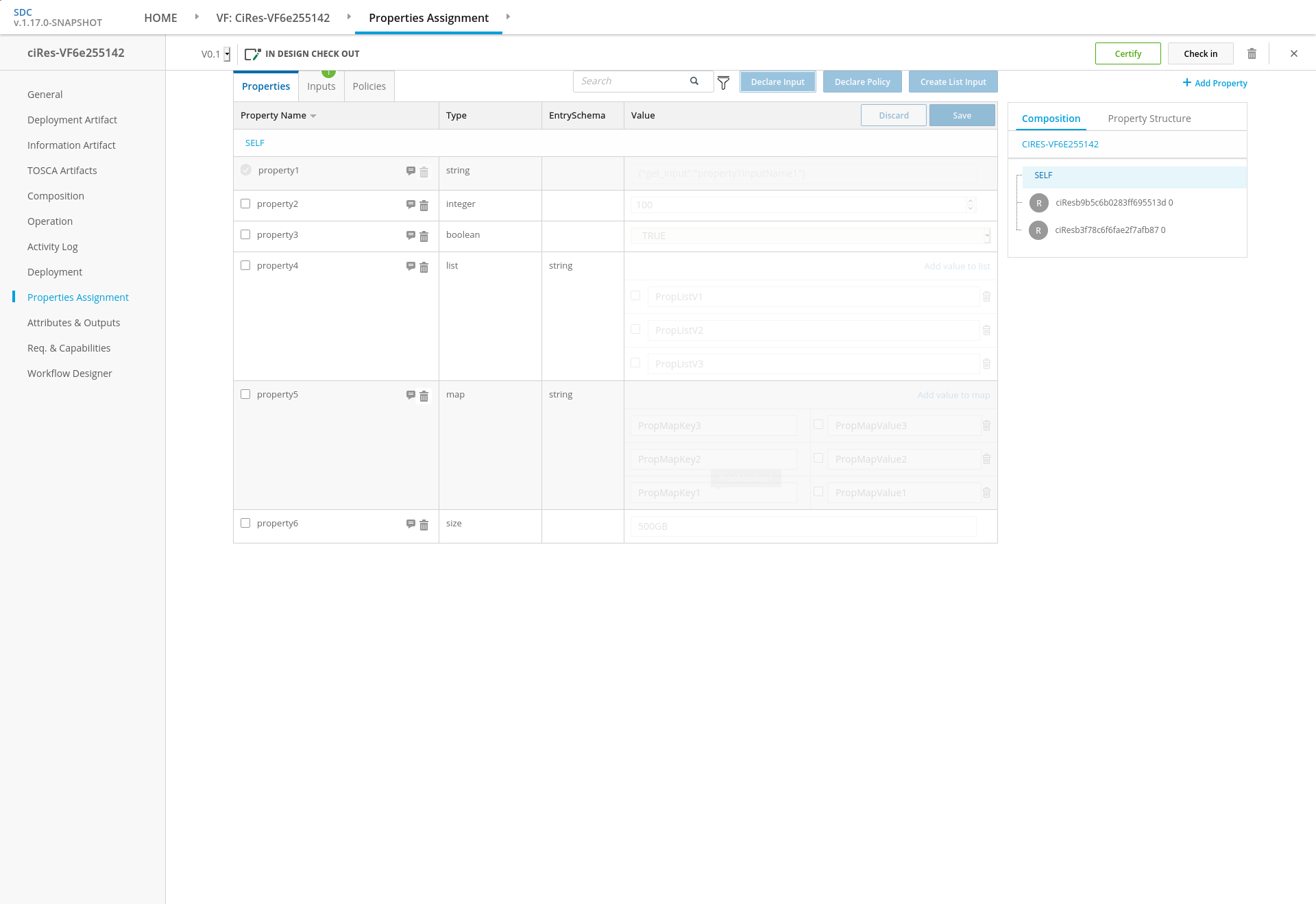Check the PropListV1 item checkbox
The width and height of the screenshot is (1316, 904).
pyautogui.click(x=635, y=295)
